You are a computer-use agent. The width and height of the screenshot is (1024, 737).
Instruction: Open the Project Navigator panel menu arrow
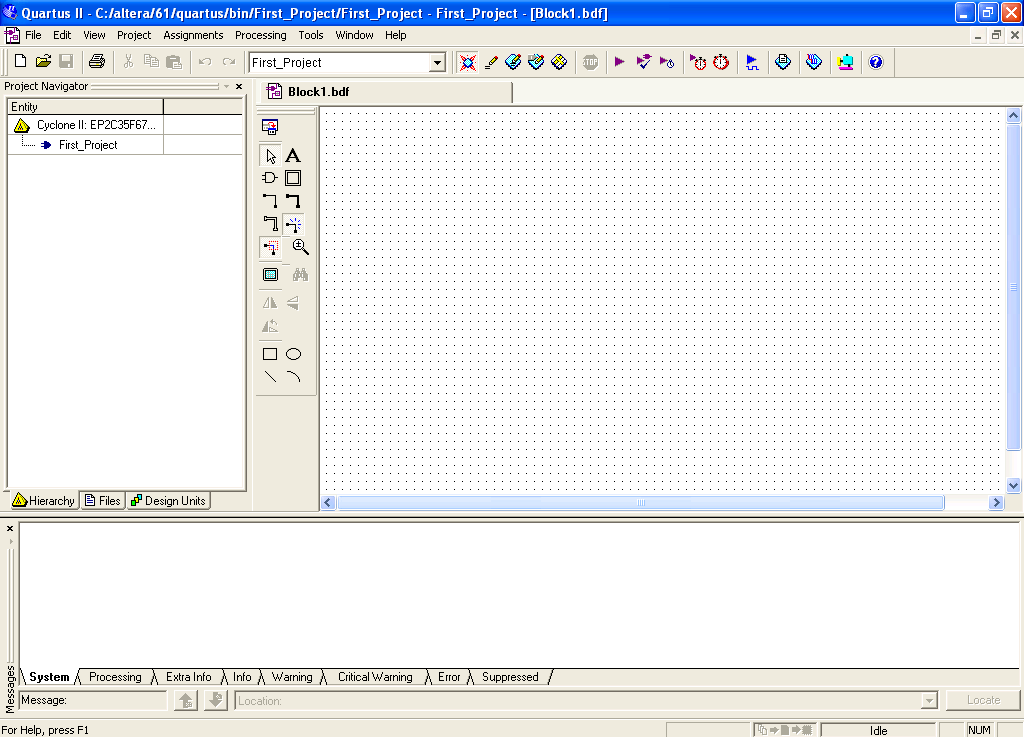tap(227, 86)
